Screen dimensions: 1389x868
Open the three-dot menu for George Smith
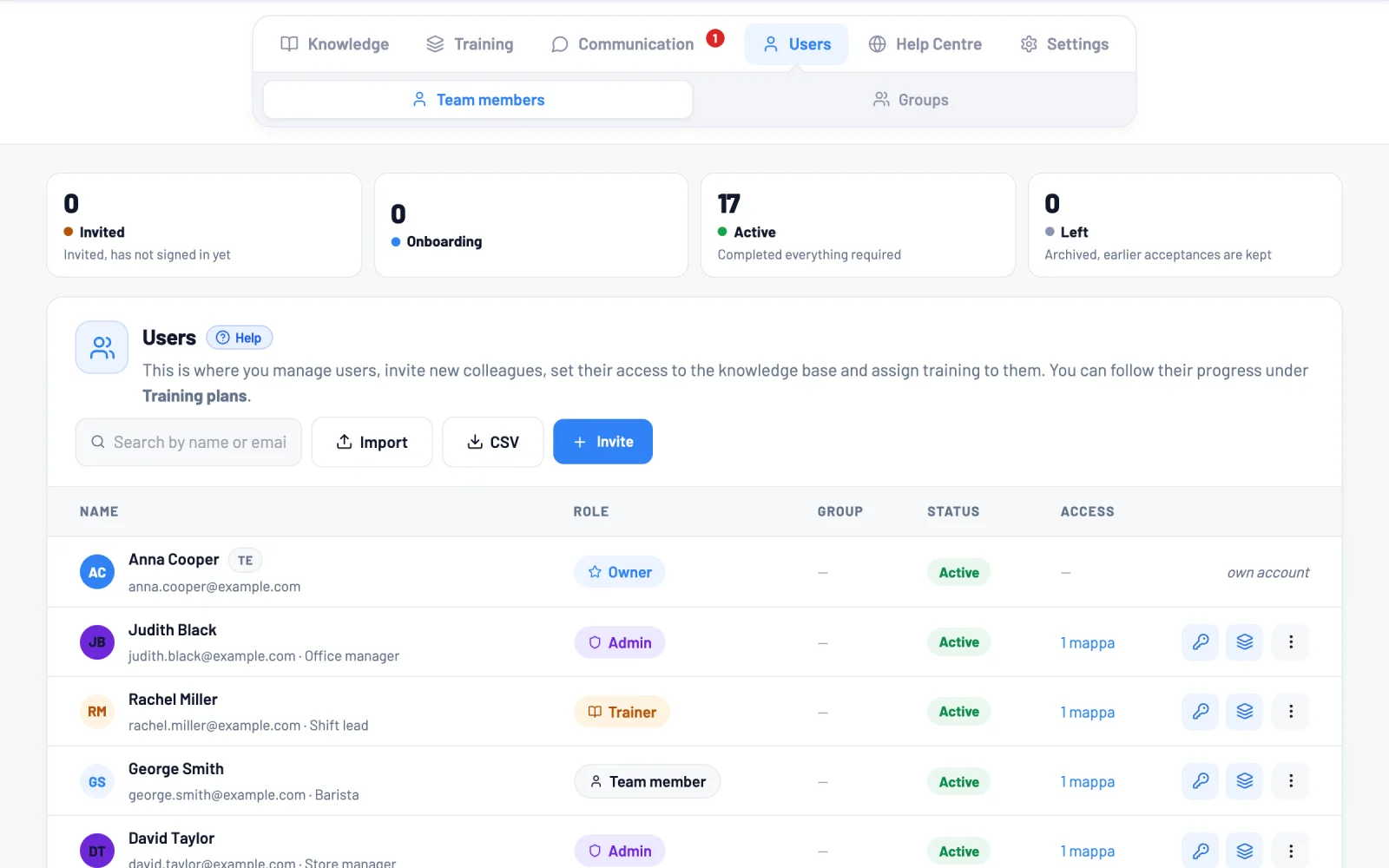pyautogui.click(x=1291, y=781)
